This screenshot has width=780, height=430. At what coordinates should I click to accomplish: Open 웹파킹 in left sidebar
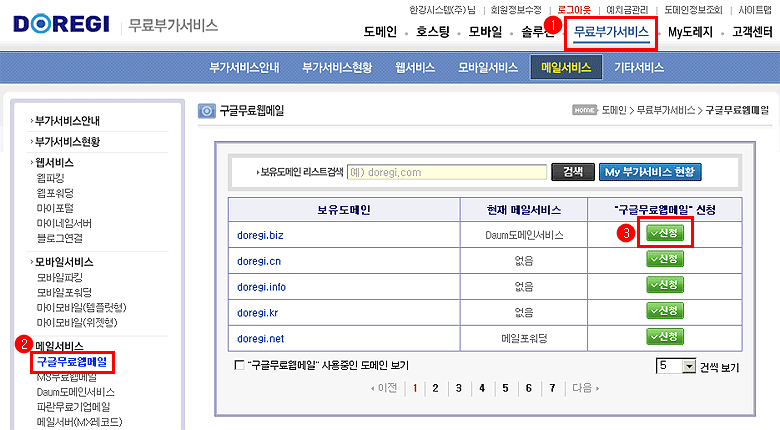click(x=51, y=178)
